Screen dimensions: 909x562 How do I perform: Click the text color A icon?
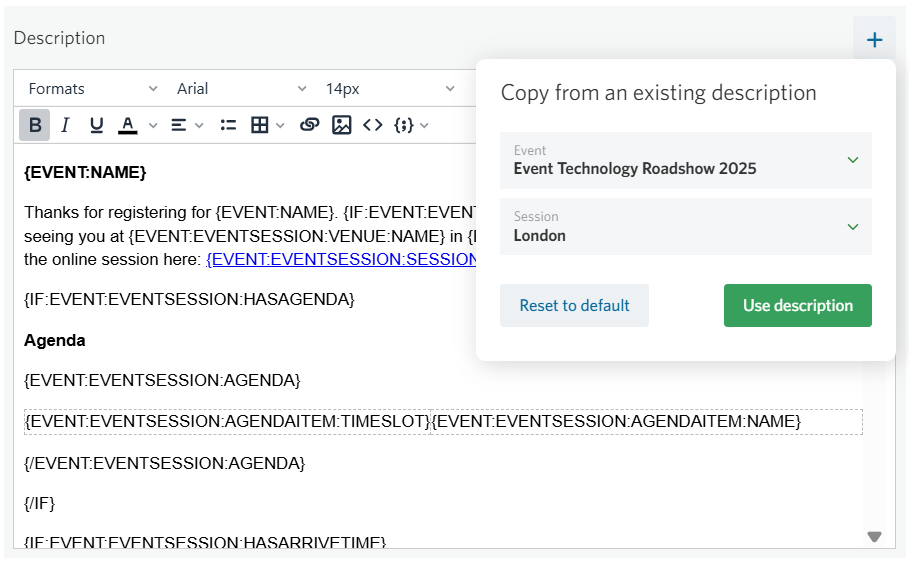128,125
